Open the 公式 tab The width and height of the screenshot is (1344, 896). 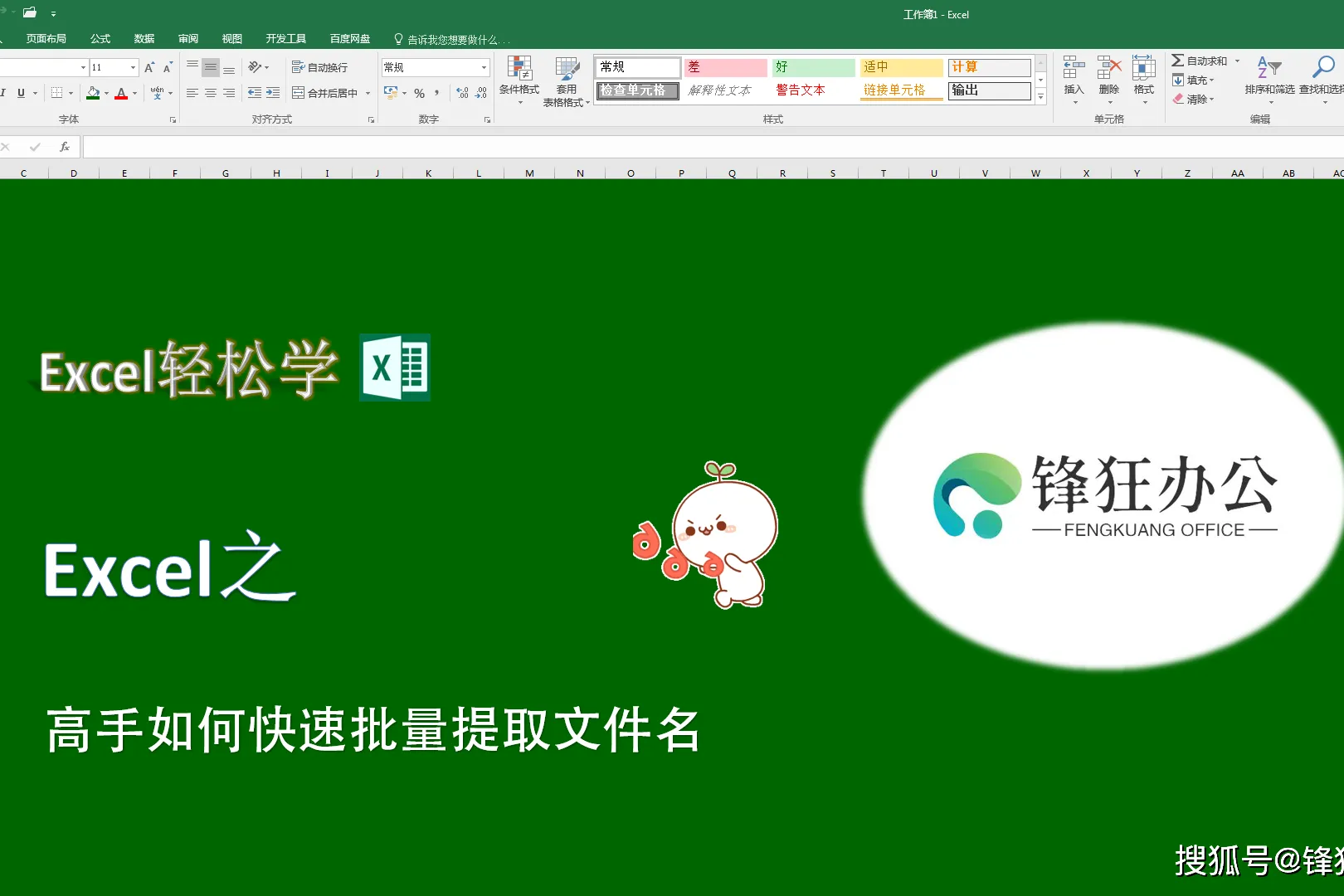point(100,39)
